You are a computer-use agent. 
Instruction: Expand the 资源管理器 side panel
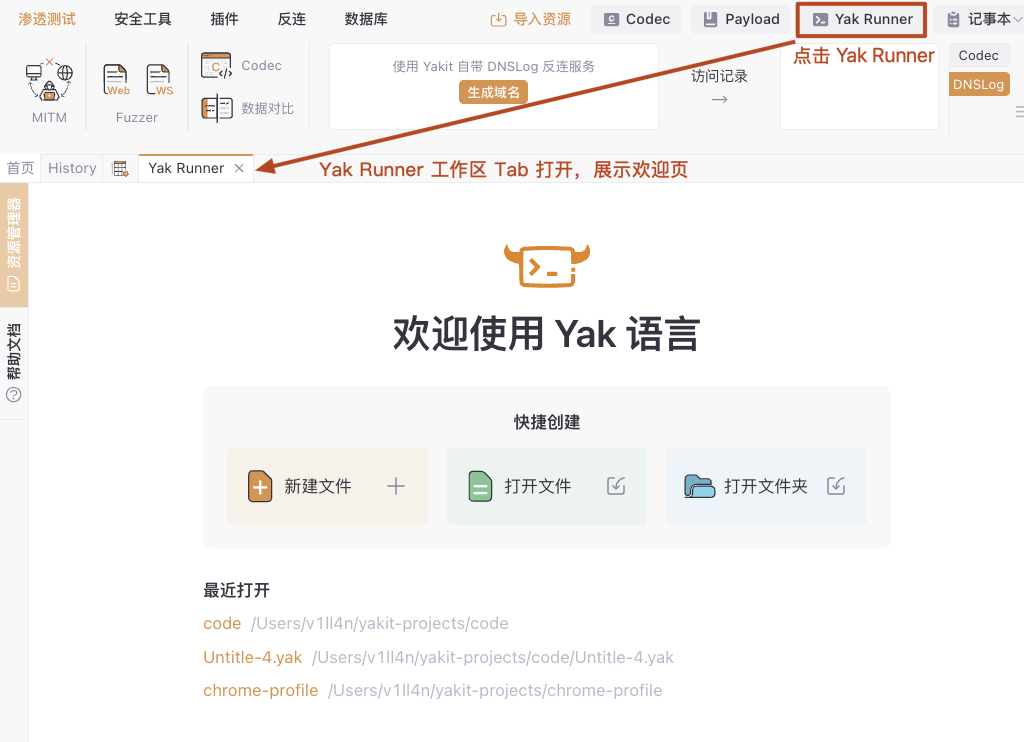[x=14, y=244]
